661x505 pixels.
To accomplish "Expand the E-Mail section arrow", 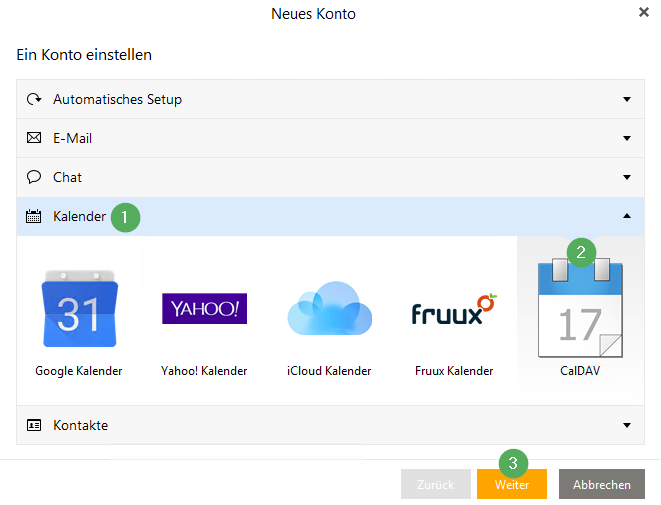I will coord(627,138).
